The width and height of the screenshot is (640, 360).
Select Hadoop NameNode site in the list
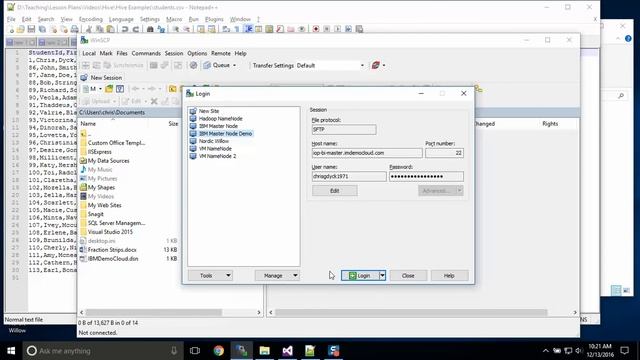(220, 118)
